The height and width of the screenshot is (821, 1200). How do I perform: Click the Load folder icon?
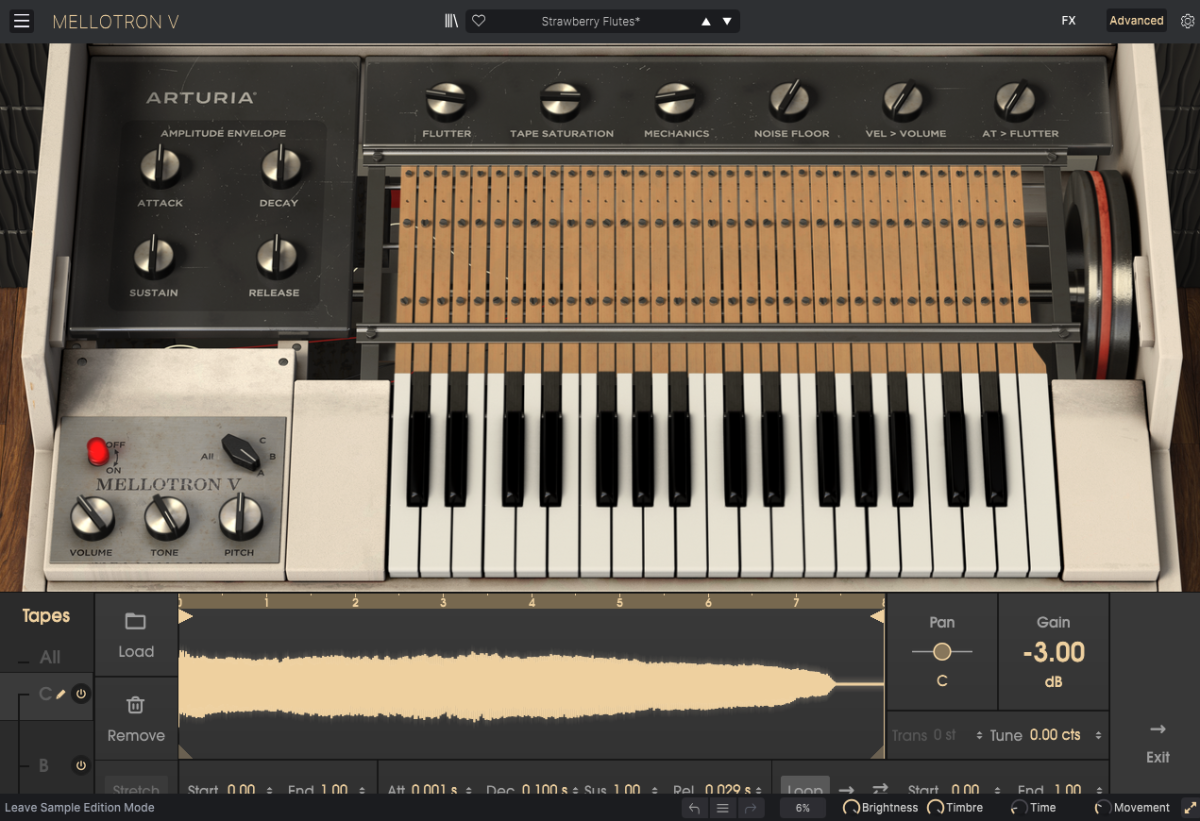tap(136, 622)
